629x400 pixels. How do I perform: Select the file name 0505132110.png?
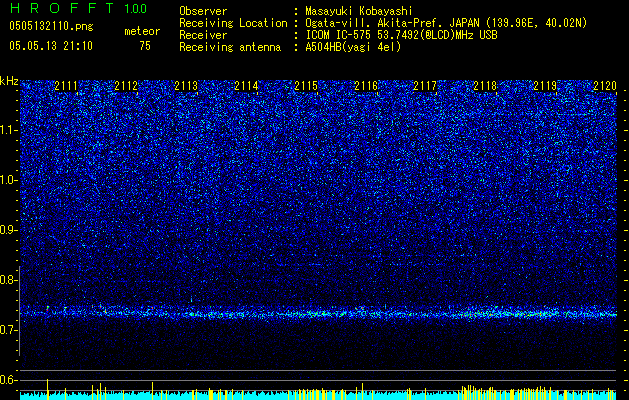(x=51, y=26)
